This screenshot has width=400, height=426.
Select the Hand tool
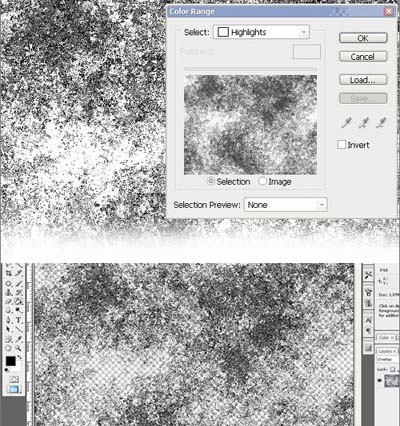(8, 348)
